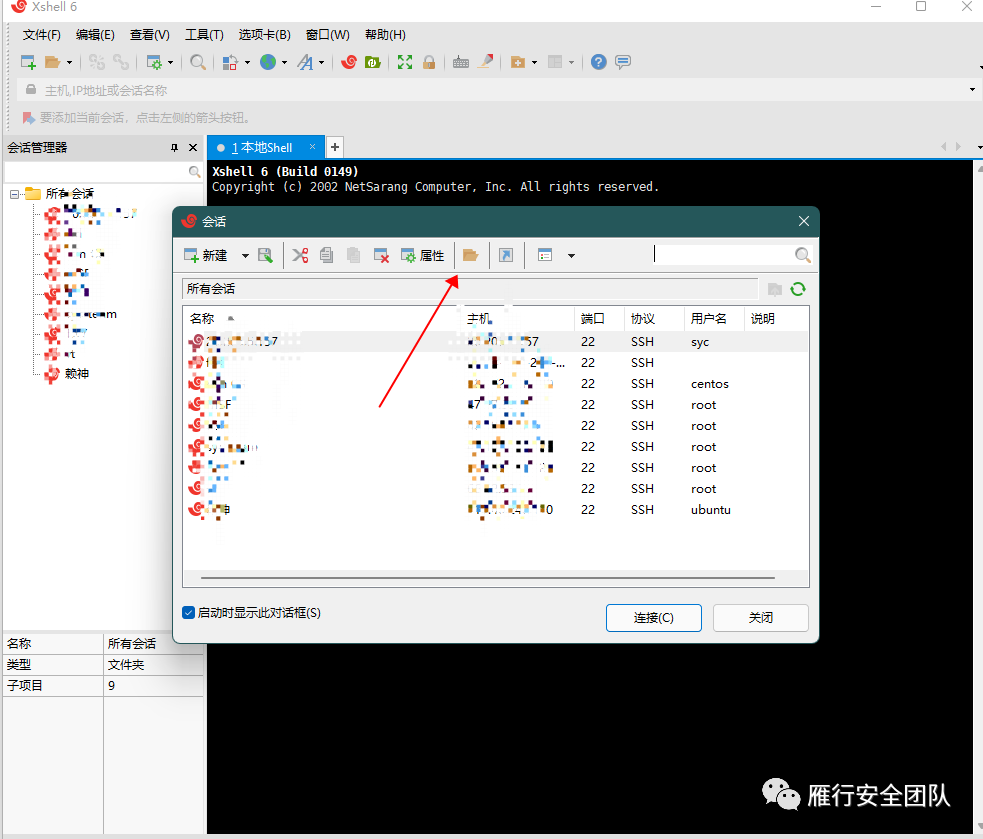
Task: Click horizontal scrollbar in session list
Action: click(x=488, y=578)
